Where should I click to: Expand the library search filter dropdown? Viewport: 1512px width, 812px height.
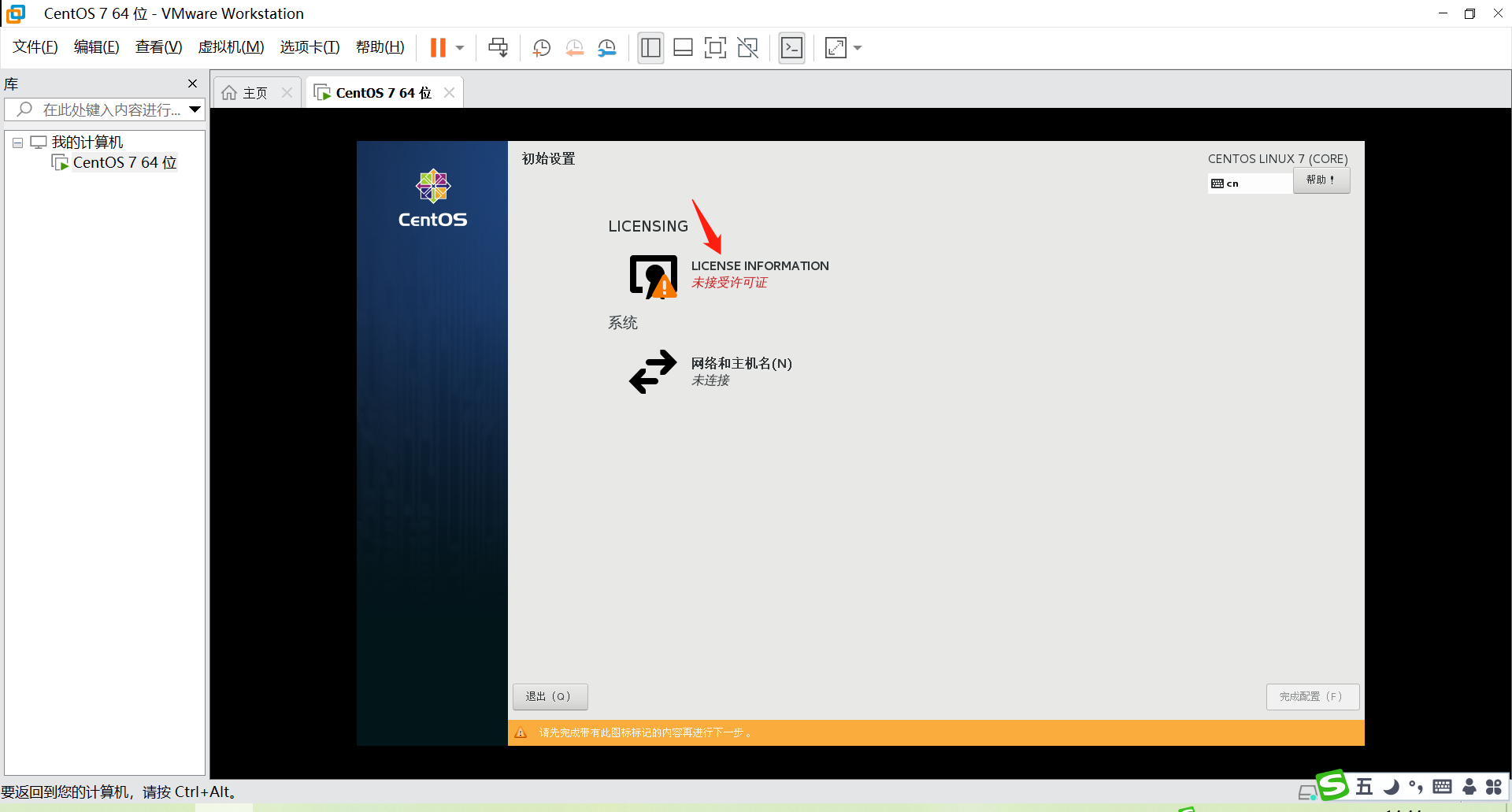[195, 109]
